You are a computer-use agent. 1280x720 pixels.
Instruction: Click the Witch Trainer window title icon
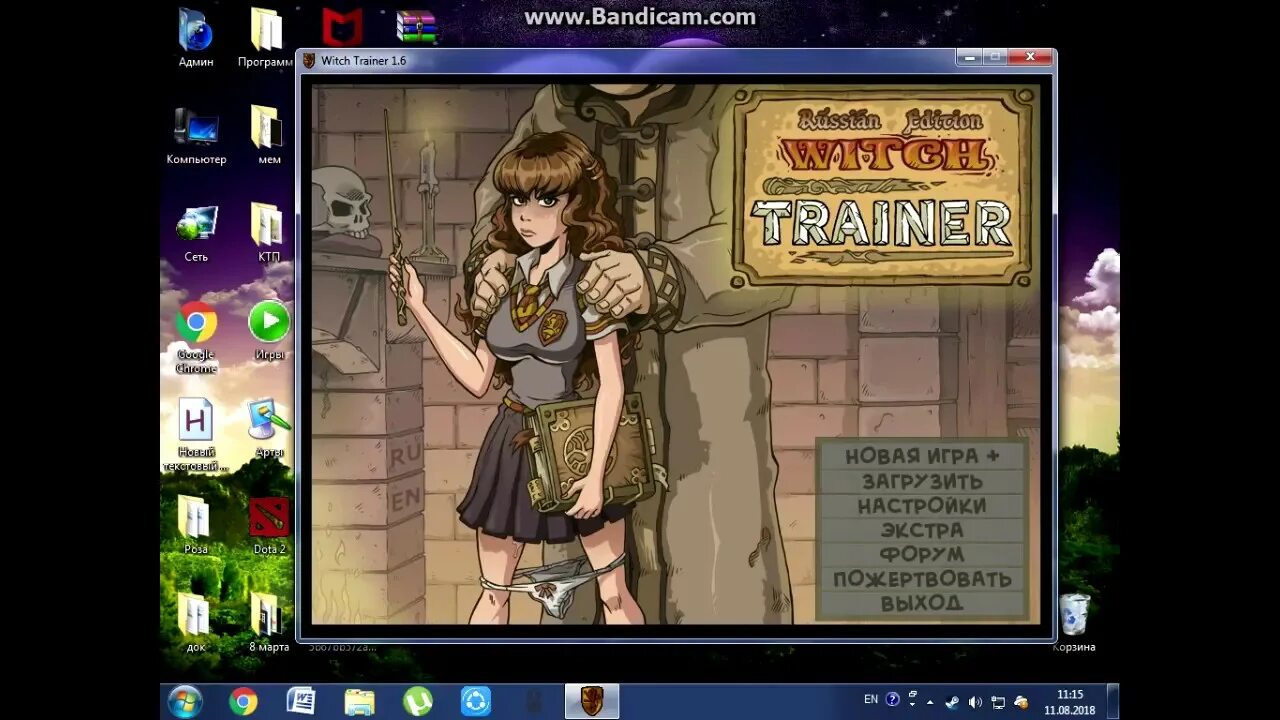(309, 61)
